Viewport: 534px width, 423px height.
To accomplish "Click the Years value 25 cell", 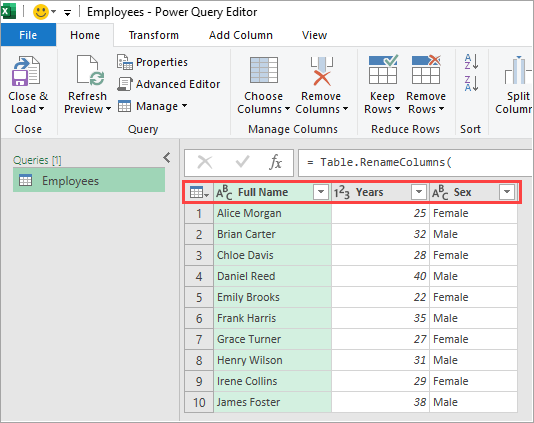I will (381, 213).
